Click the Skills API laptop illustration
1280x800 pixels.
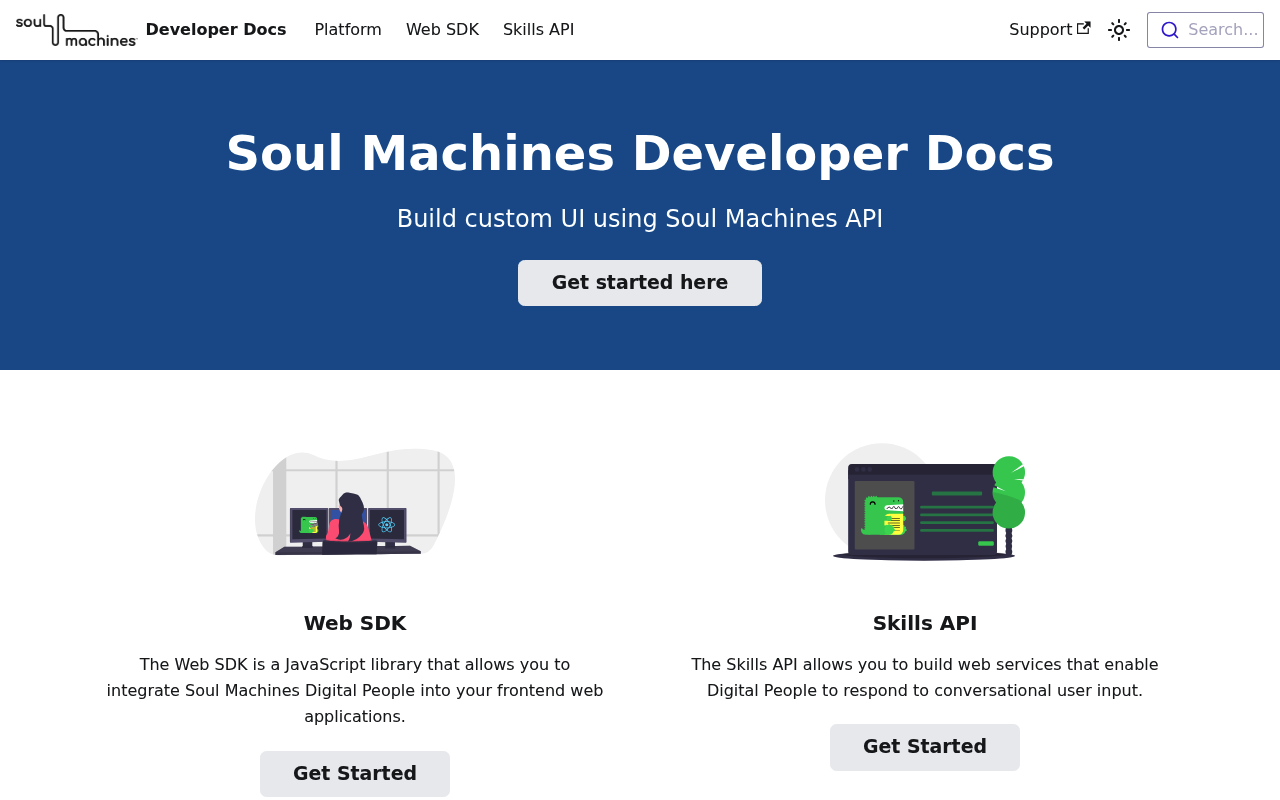click(925, 501)
